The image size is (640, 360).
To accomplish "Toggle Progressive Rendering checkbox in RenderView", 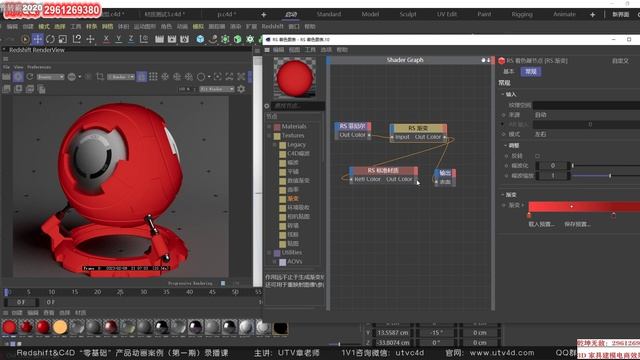I will pyautogui.click(x=223, y=283).
